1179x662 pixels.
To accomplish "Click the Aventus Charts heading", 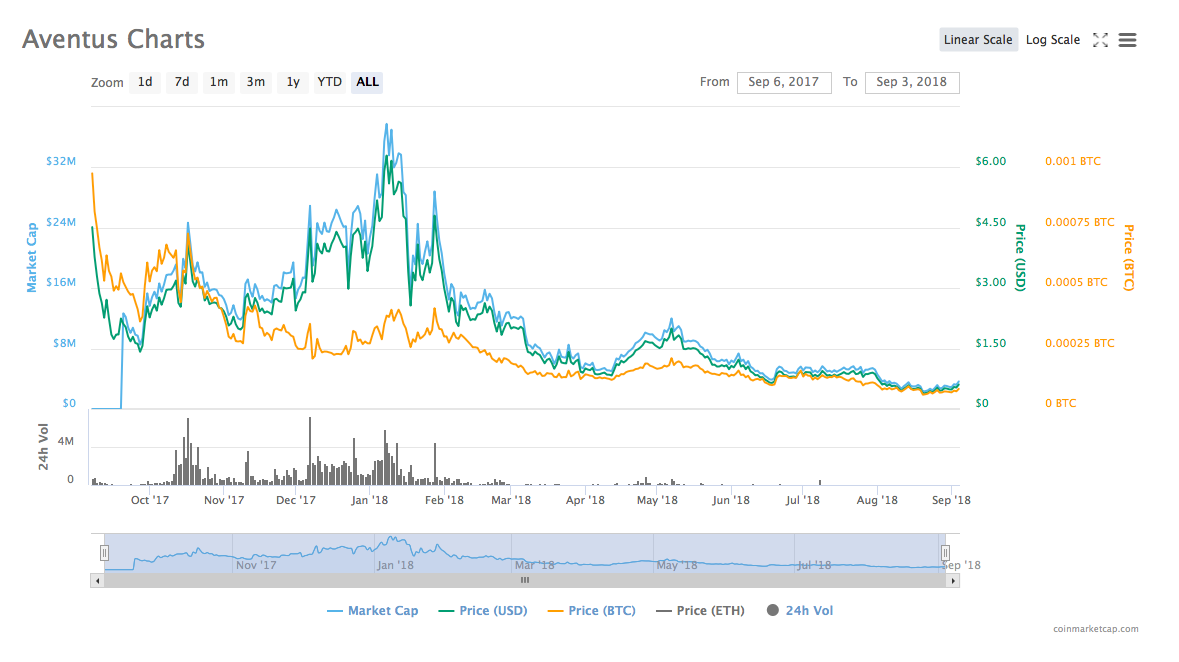I will (114, 39).
